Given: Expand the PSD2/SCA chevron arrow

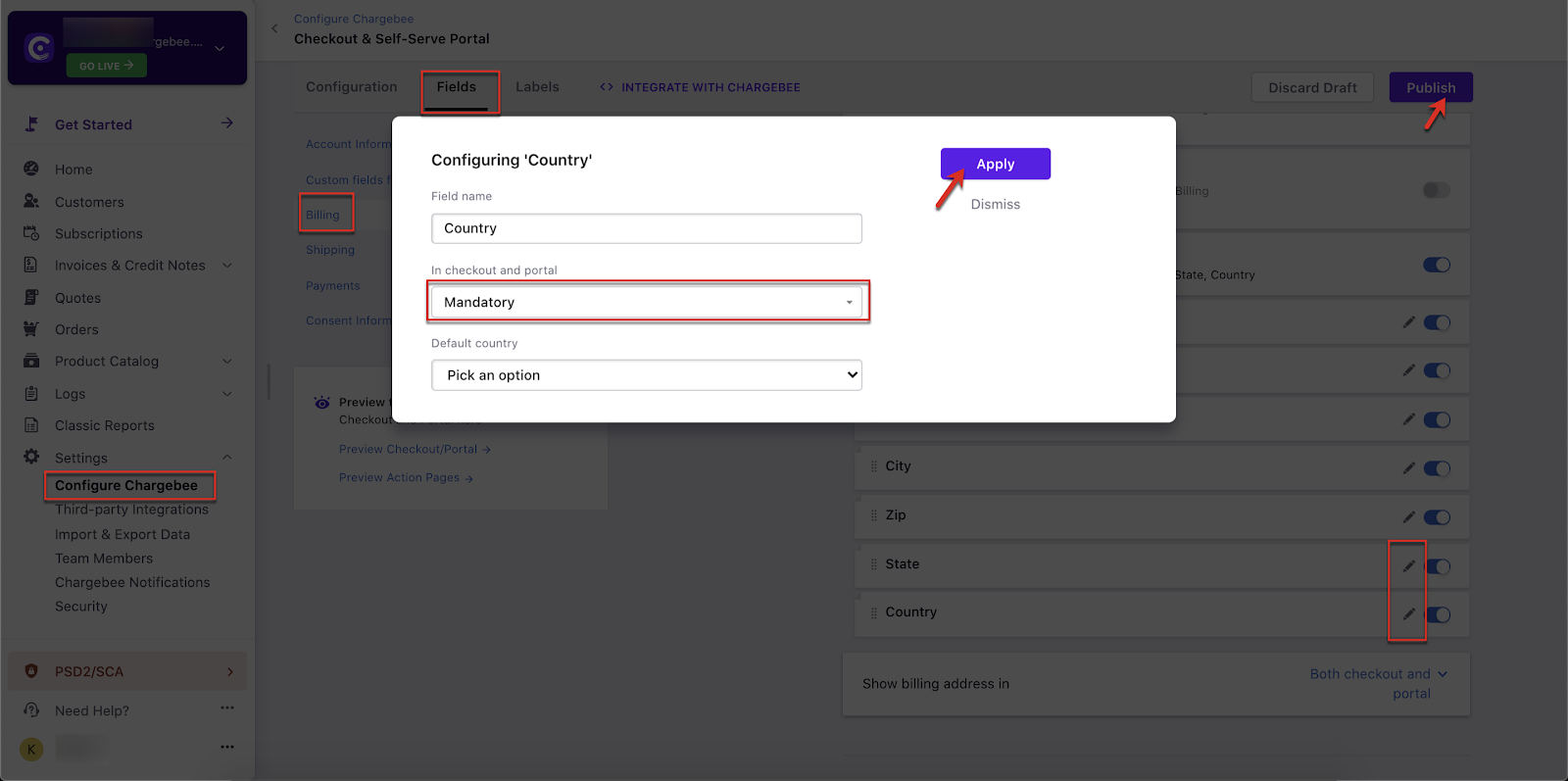Looking at the screenshot, I should [x=230, y=671].
